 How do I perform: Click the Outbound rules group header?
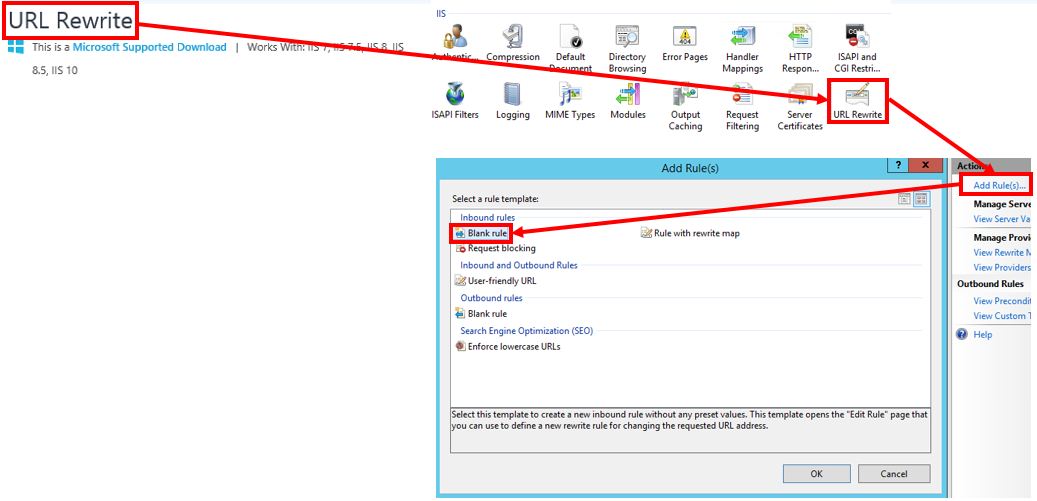[x=491, y=298]
